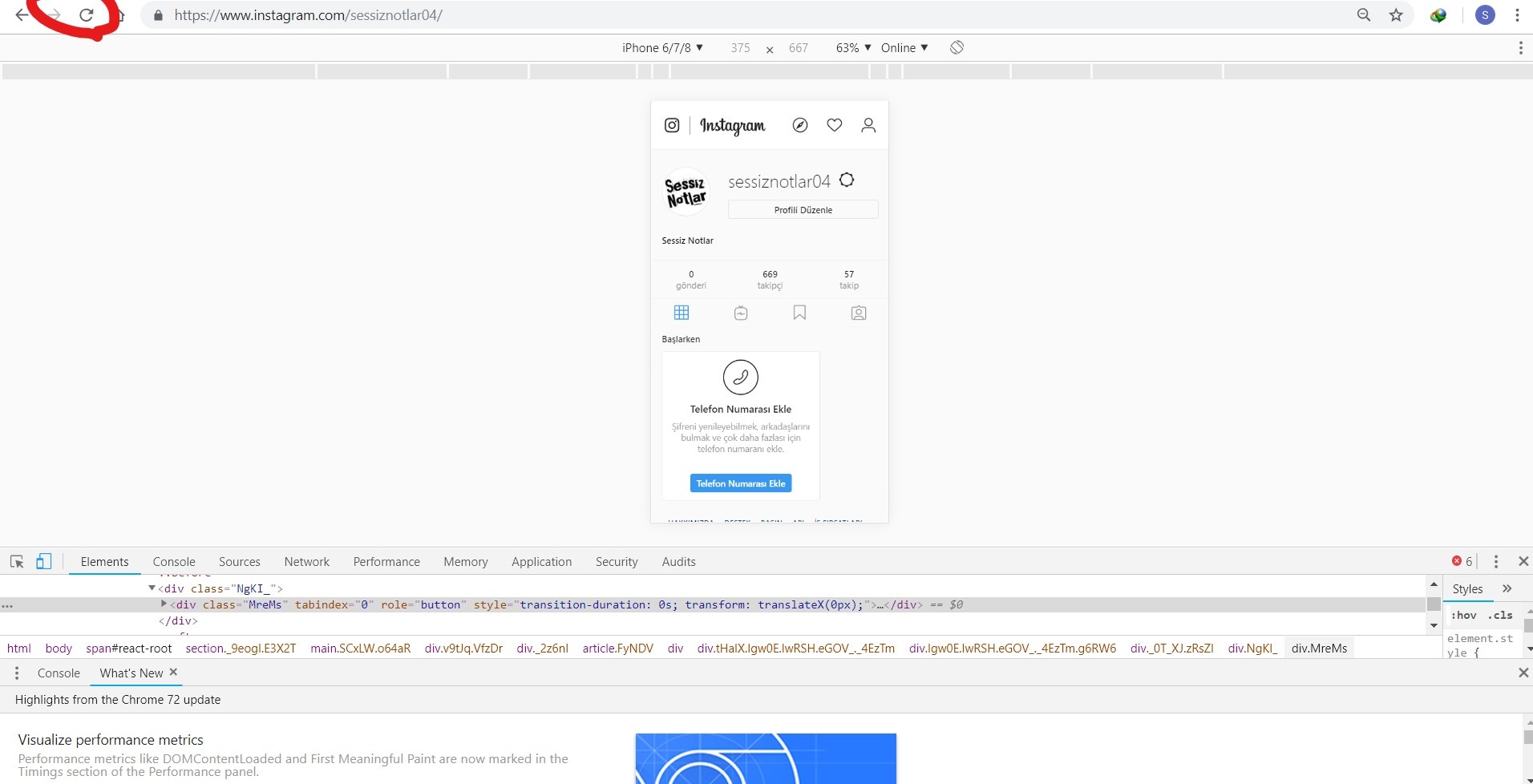
Task: Click the Elements panel scrollbar down arrow
Action: coord(1434,625)
